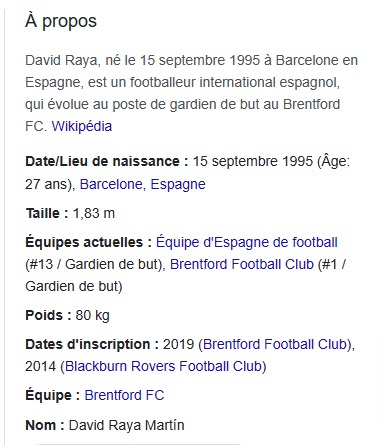Click the 1,83 m height value
379x445 pixels.
94,213
